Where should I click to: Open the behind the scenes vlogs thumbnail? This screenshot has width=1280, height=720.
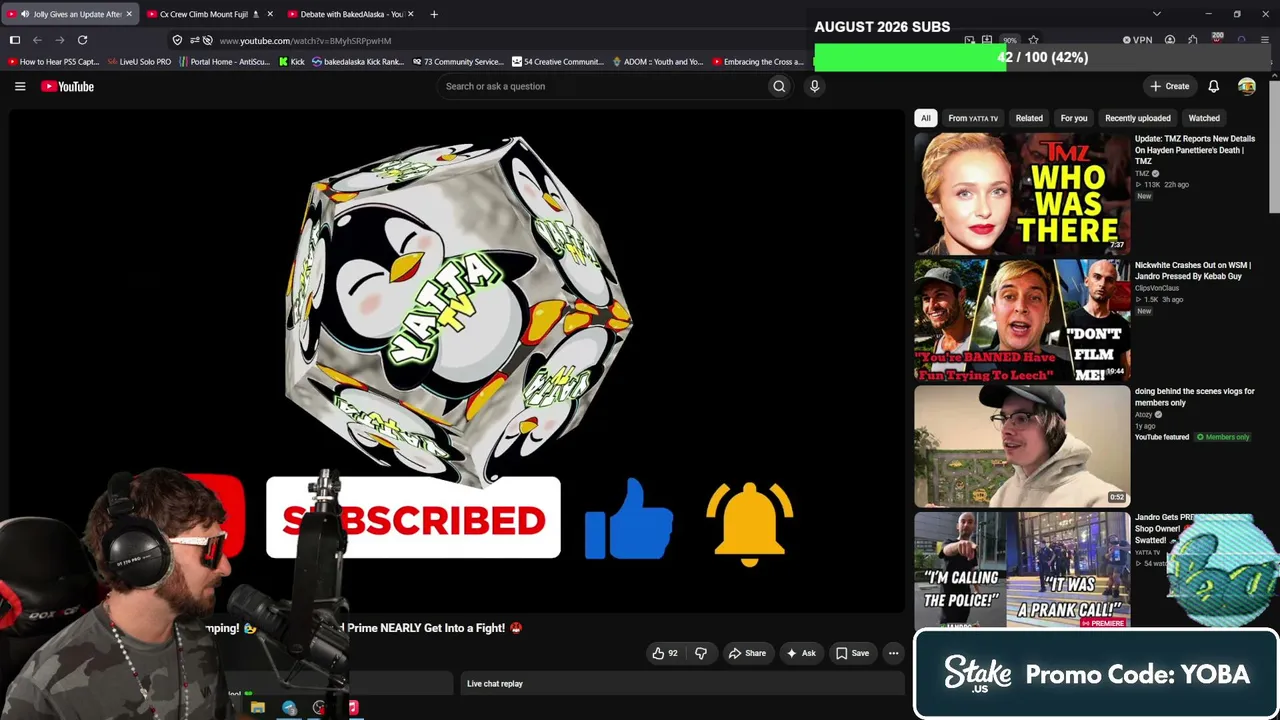(1022, 446)
